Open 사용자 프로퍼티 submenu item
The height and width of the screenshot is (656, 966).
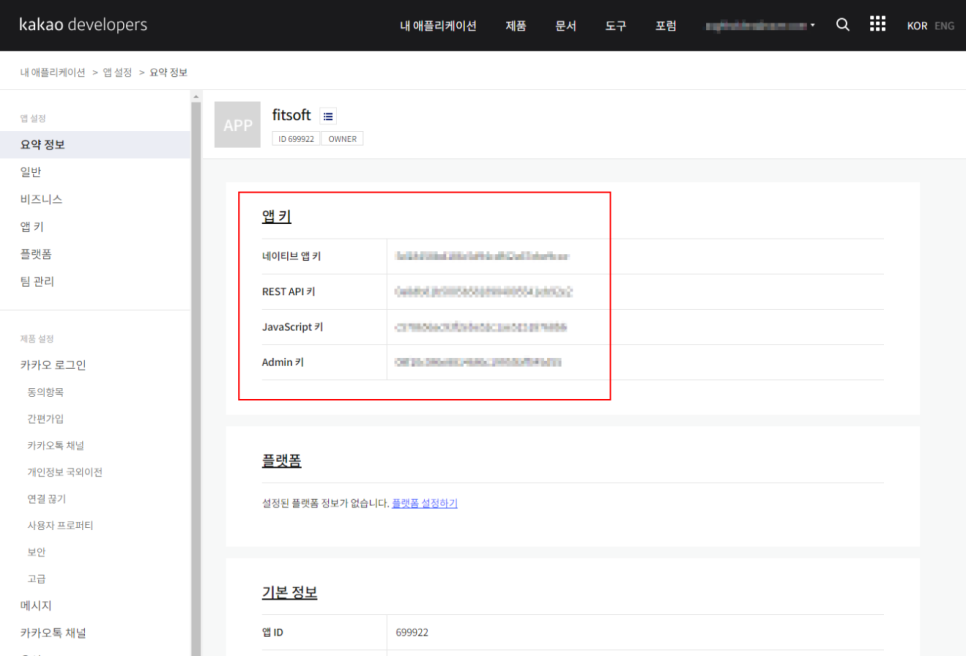(60, 525)
